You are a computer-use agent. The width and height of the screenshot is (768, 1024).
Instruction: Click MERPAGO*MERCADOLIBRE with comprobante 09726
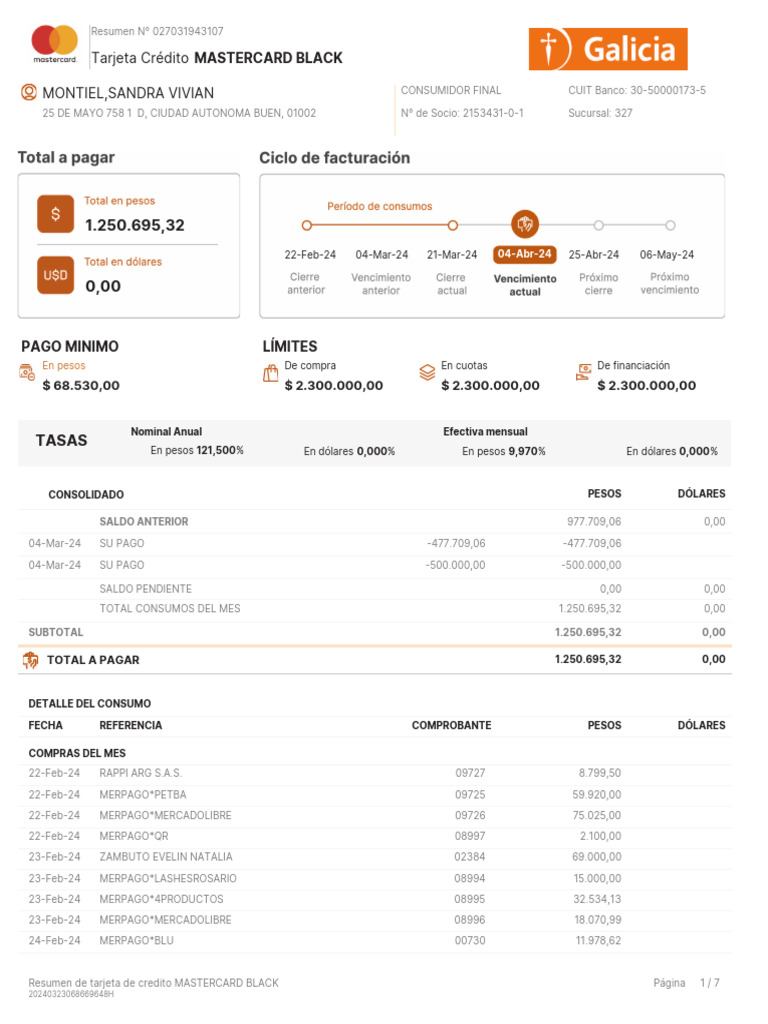[x=165, y=816]
